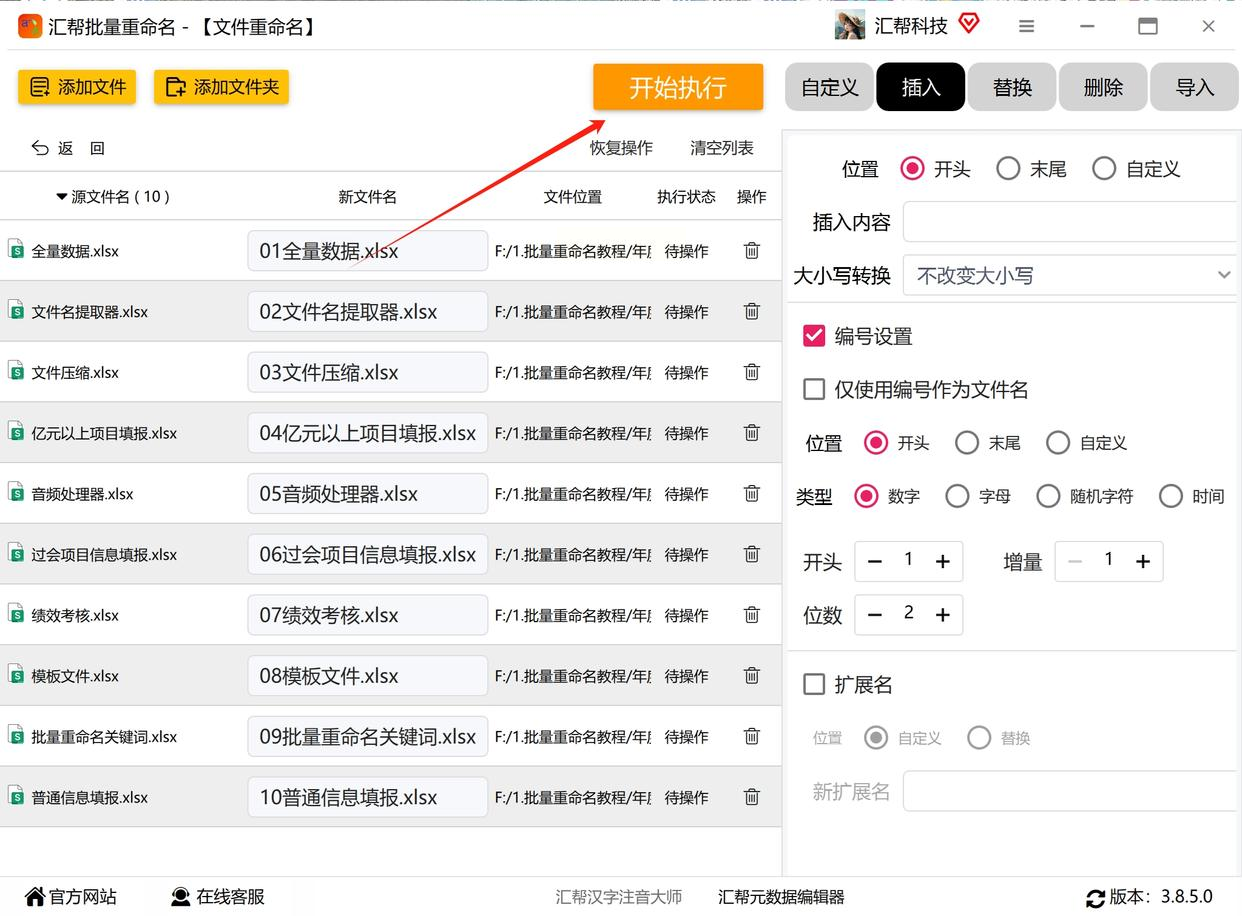Image resolution: width=1242 pixels, height=916 pixels.
Task: Delete the 全量数据.xlsx row via trash icon
Action: (x=752, y=251)
